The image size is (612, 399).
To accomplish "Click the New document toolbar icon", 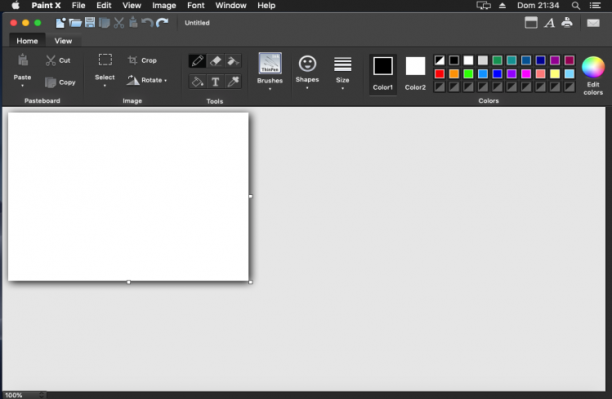I will pyautogui.click(x=60, y=23).
